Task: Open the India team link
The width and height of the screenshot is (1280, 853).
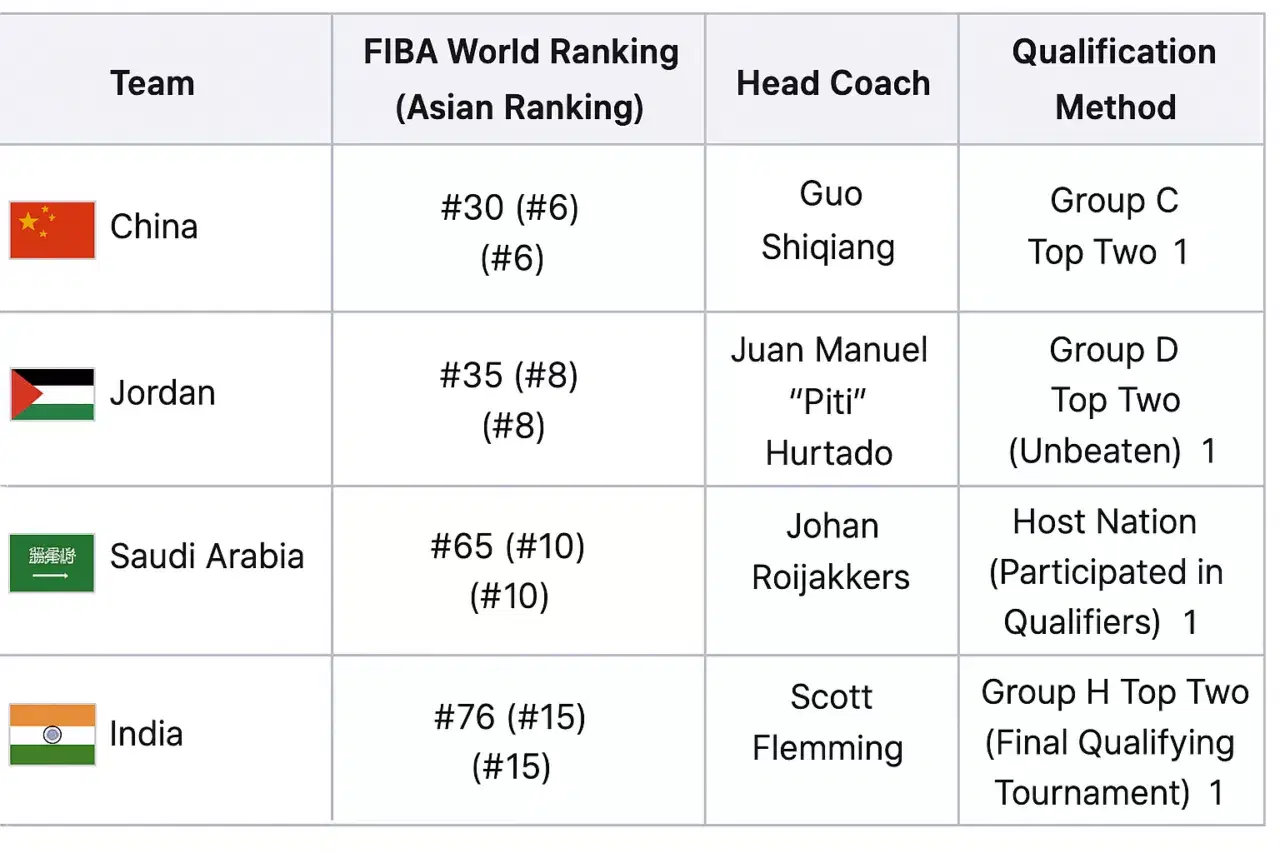Action: (146, 733)
